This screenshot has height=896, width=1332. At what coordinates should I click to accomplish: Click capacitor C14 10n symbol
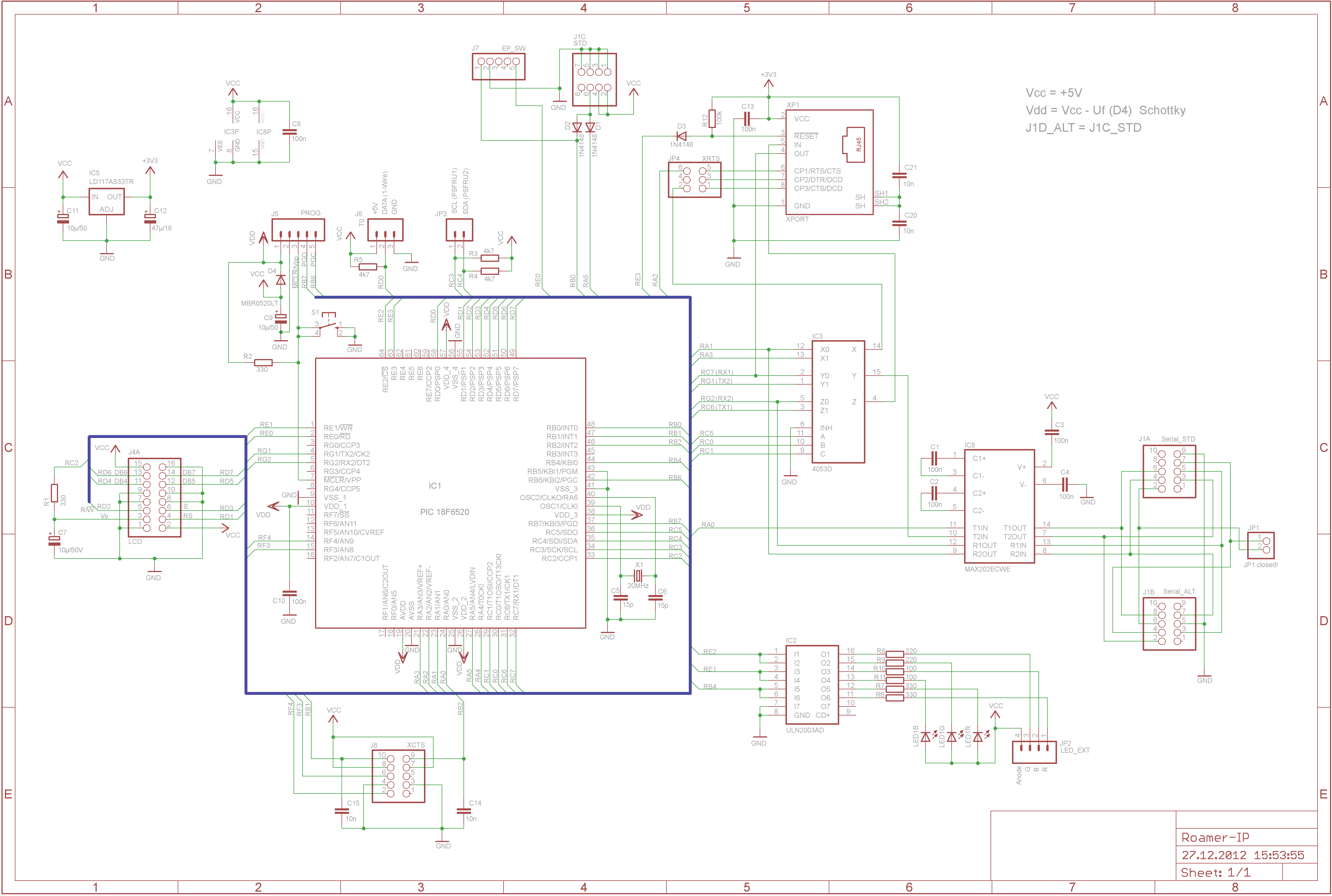(464, 811)
